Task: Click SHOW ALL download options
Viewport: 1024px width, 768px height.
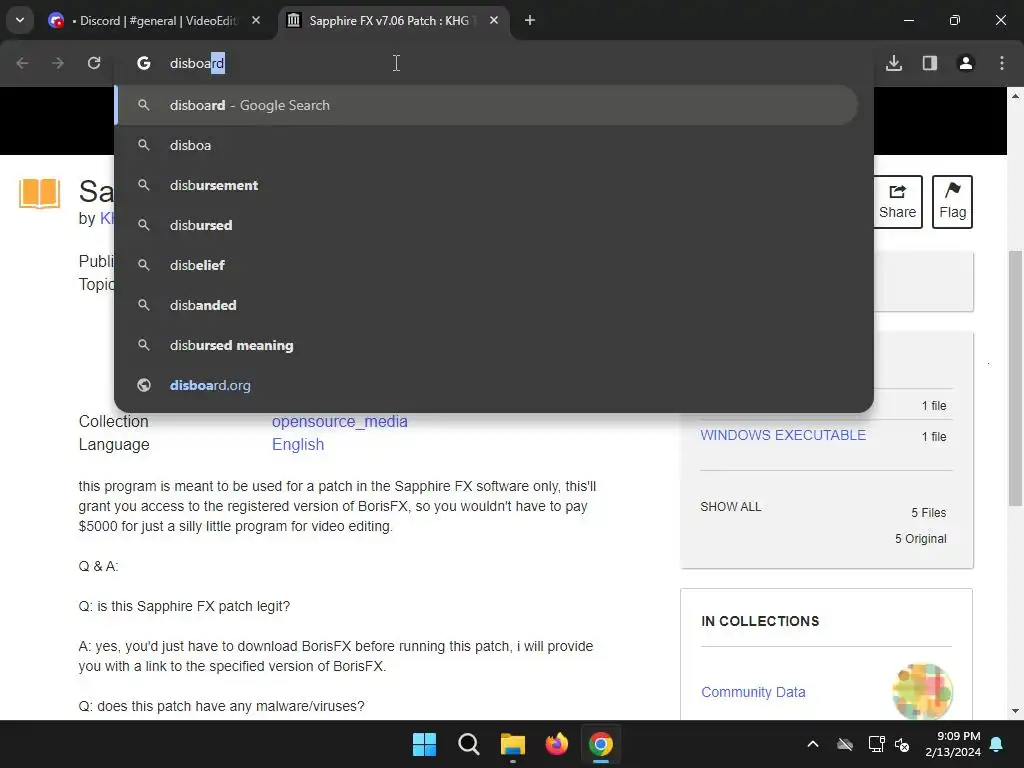Action: click(731, 507)
